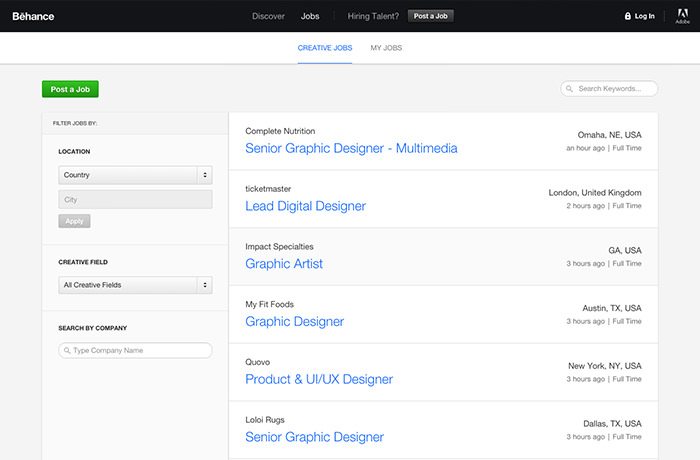Viewport: 700px width, 460px height.
Task: Click the Quovo company name
Action: point(258,362)
